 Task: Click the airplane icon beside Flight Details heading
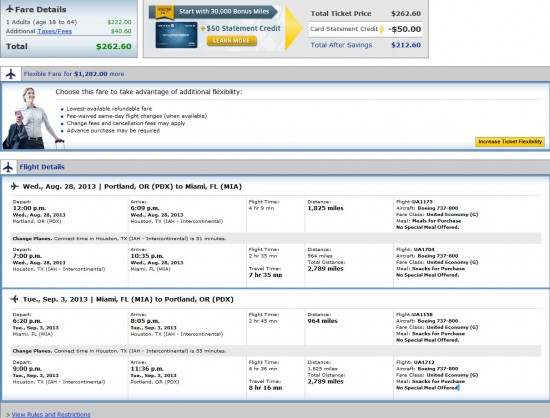click(x=8, y=167)
